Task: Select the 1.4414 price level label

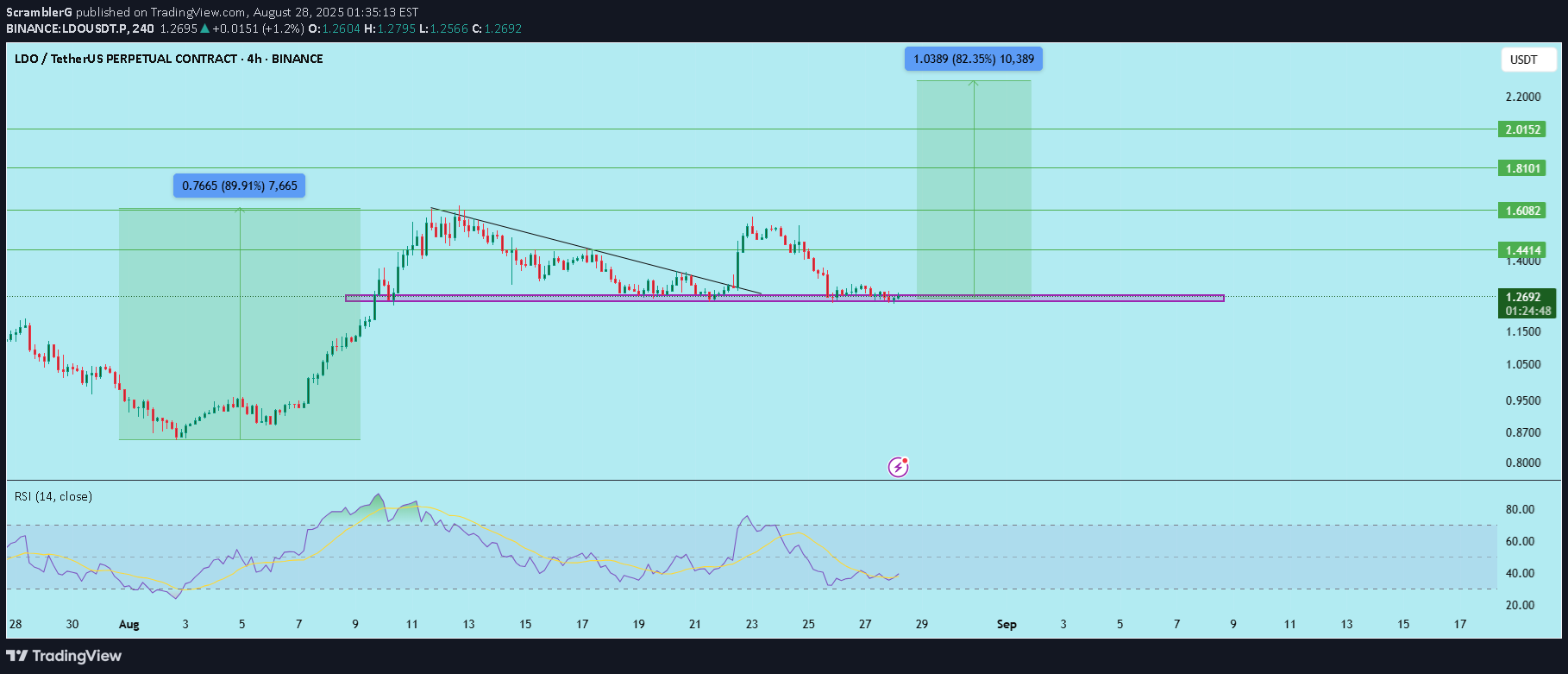Action: [x=1522, y=250]
